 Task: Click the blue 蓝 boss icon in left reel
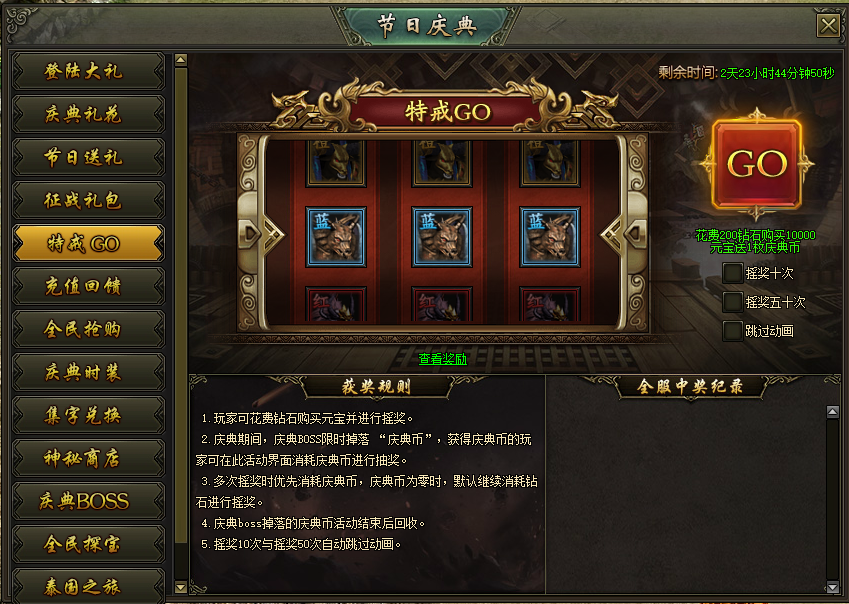point(336,237)
